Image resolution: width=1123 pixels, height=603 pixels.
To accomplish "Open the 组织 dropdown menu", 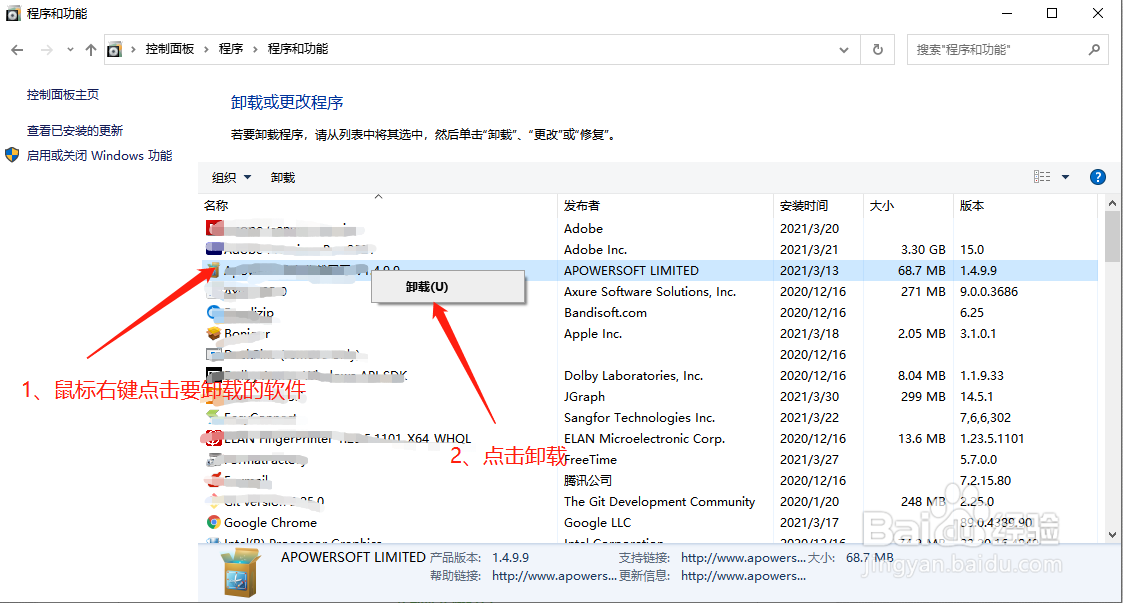I will point(230,177).
